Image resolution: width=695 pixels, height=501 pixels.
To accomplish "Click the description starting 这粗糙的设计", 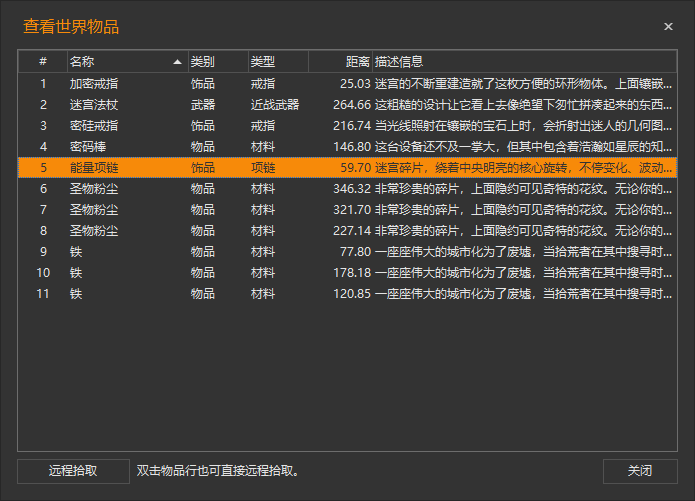I will [x=523, y=105].
